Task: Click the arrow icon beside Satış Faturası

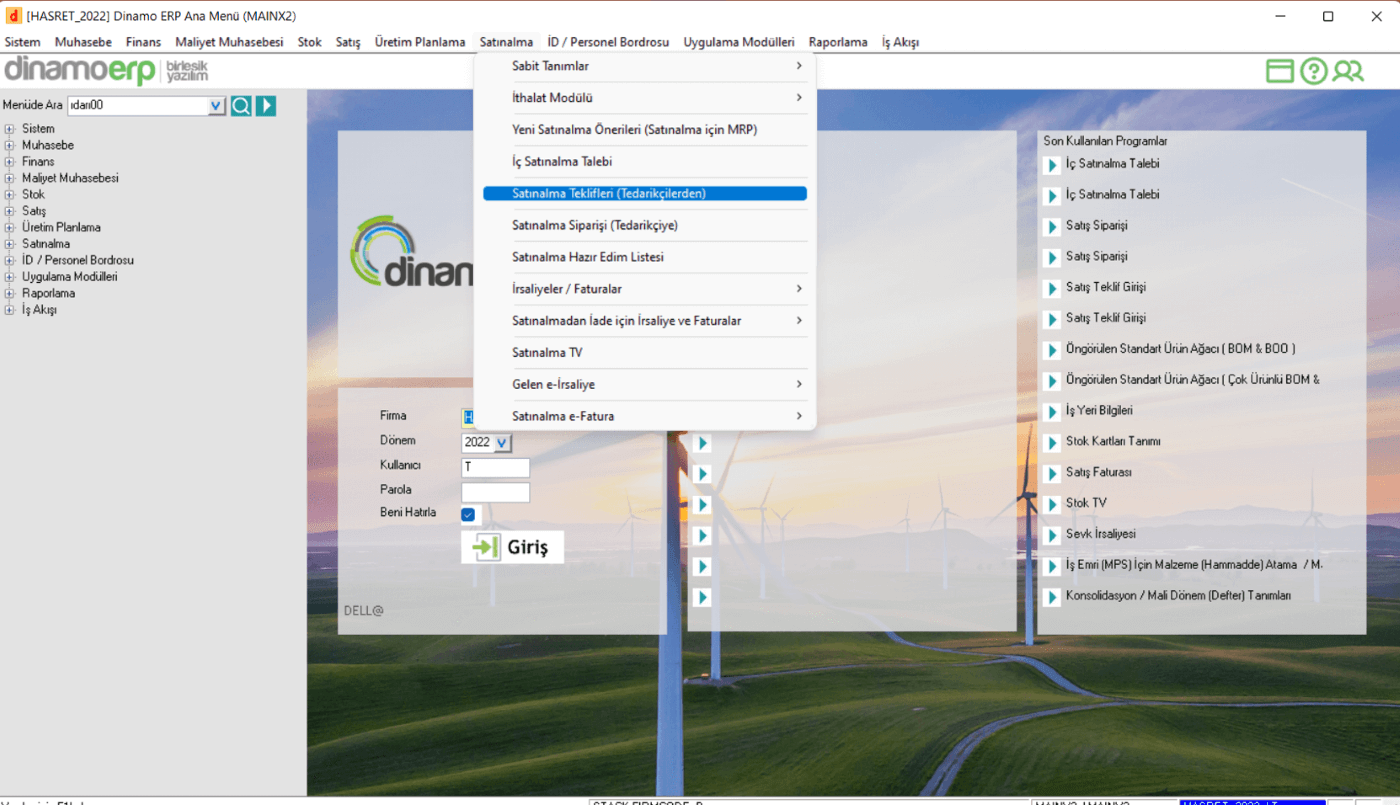Action: tap(1051, 474)
